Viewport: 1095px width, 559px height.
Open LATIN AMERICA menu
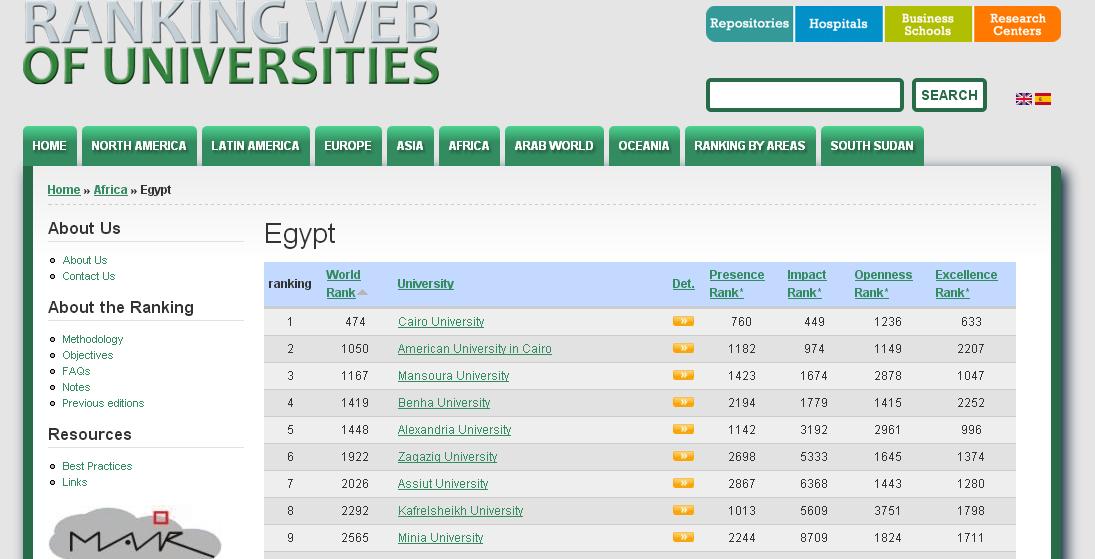click(256, 146)
